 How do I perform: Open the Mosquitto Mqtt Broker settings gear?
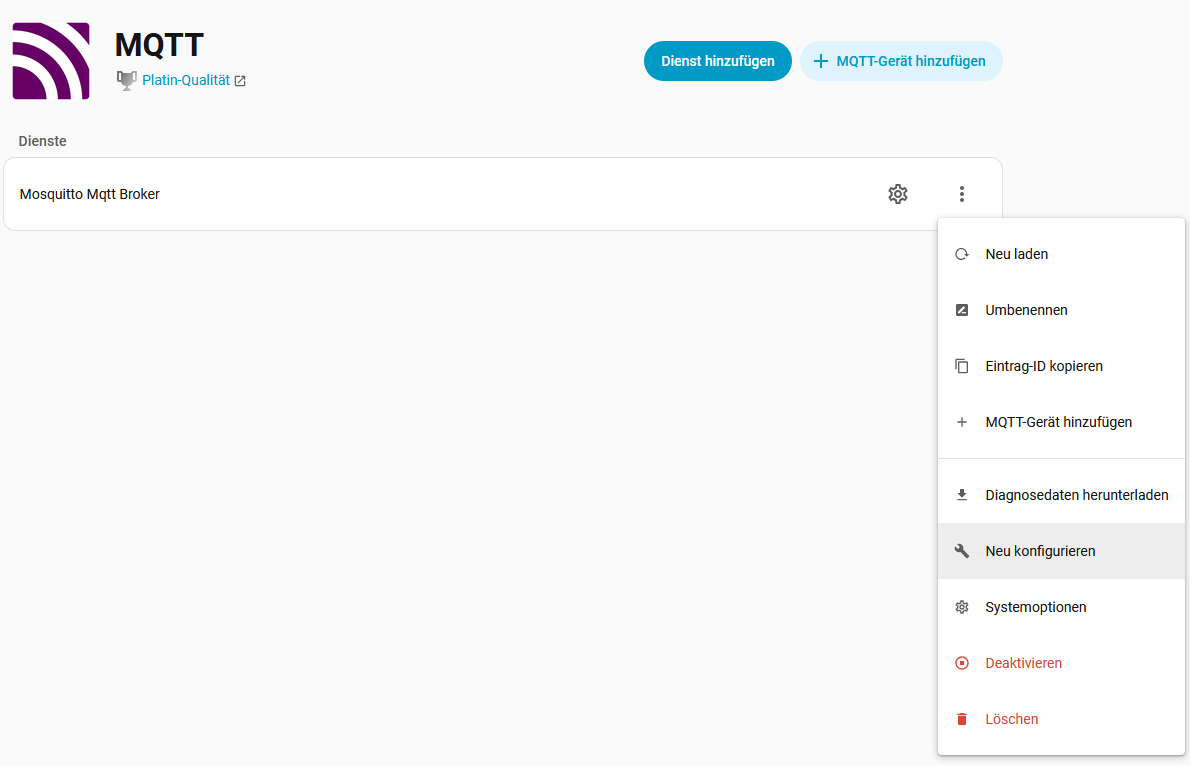[898, 194]
